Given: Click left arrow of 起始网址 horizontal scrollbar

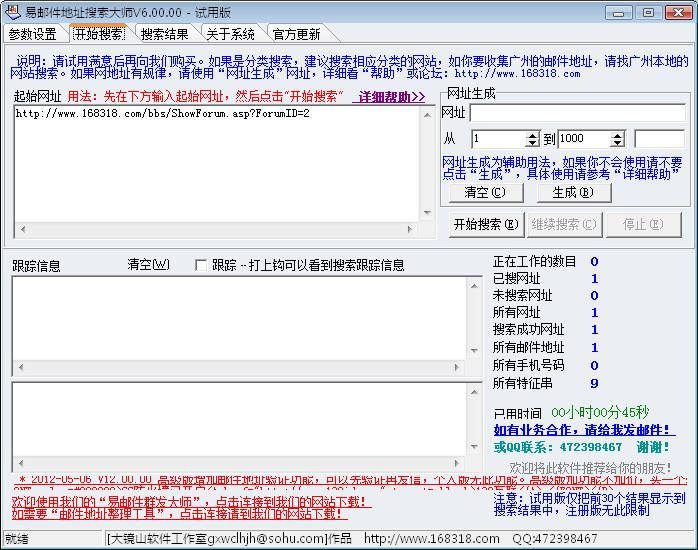Looking at the screenshot, I should (x=22, y=229).
